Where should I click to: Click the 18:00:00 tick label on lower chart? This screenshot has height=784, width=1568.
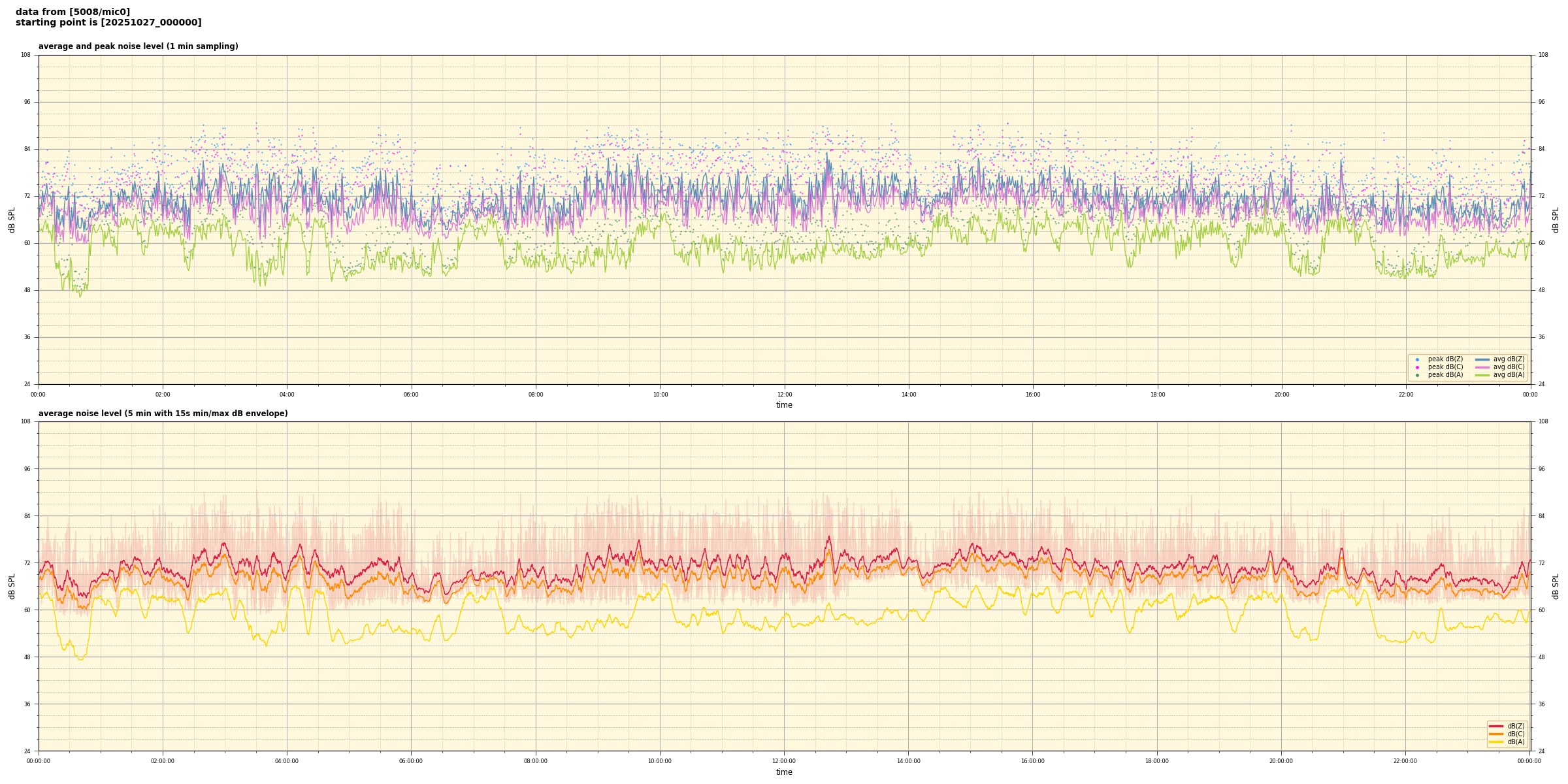(x=1157, y=761)
